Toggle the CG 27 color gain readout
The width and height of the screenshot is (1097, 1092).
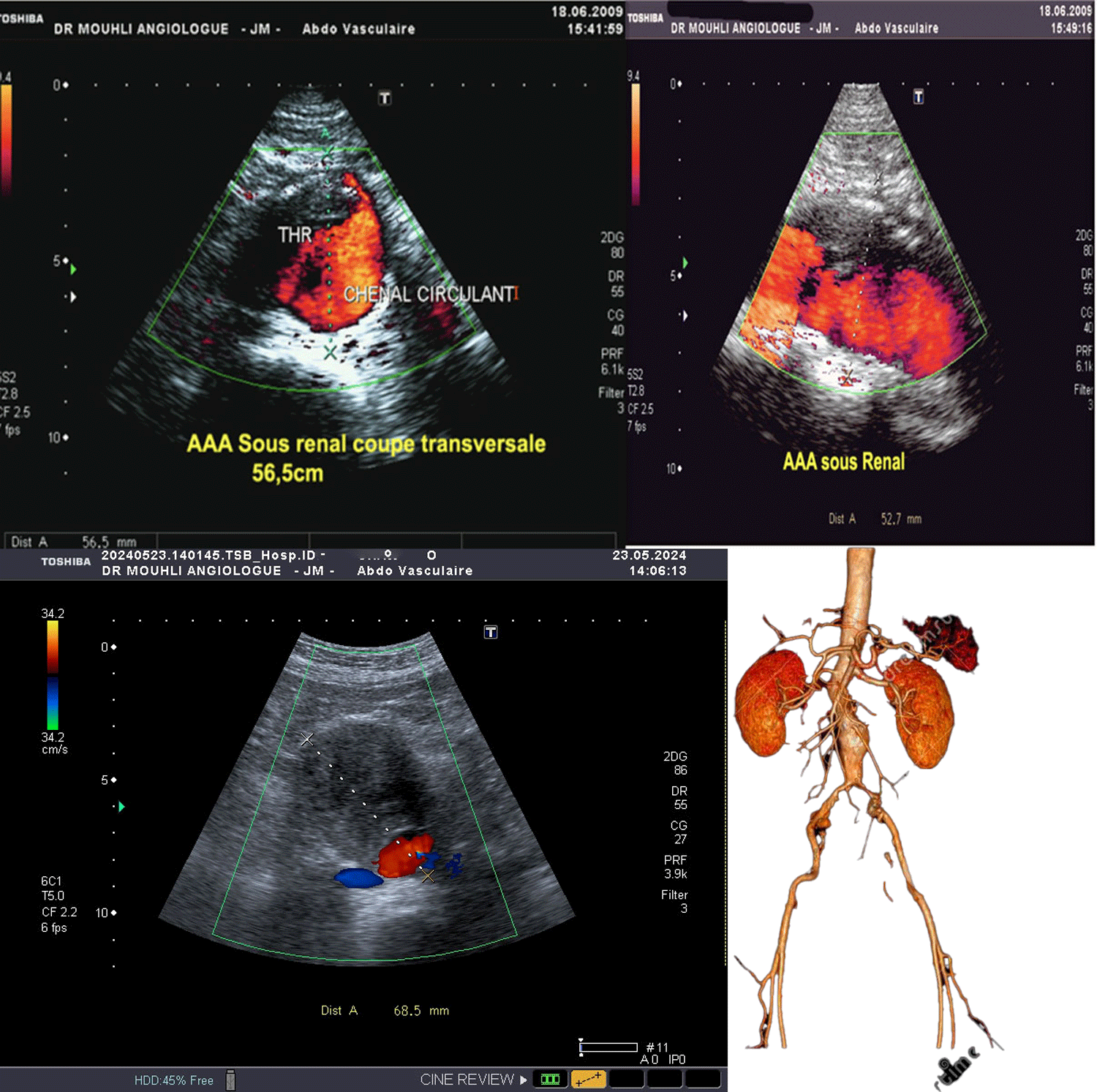(679, 832)
